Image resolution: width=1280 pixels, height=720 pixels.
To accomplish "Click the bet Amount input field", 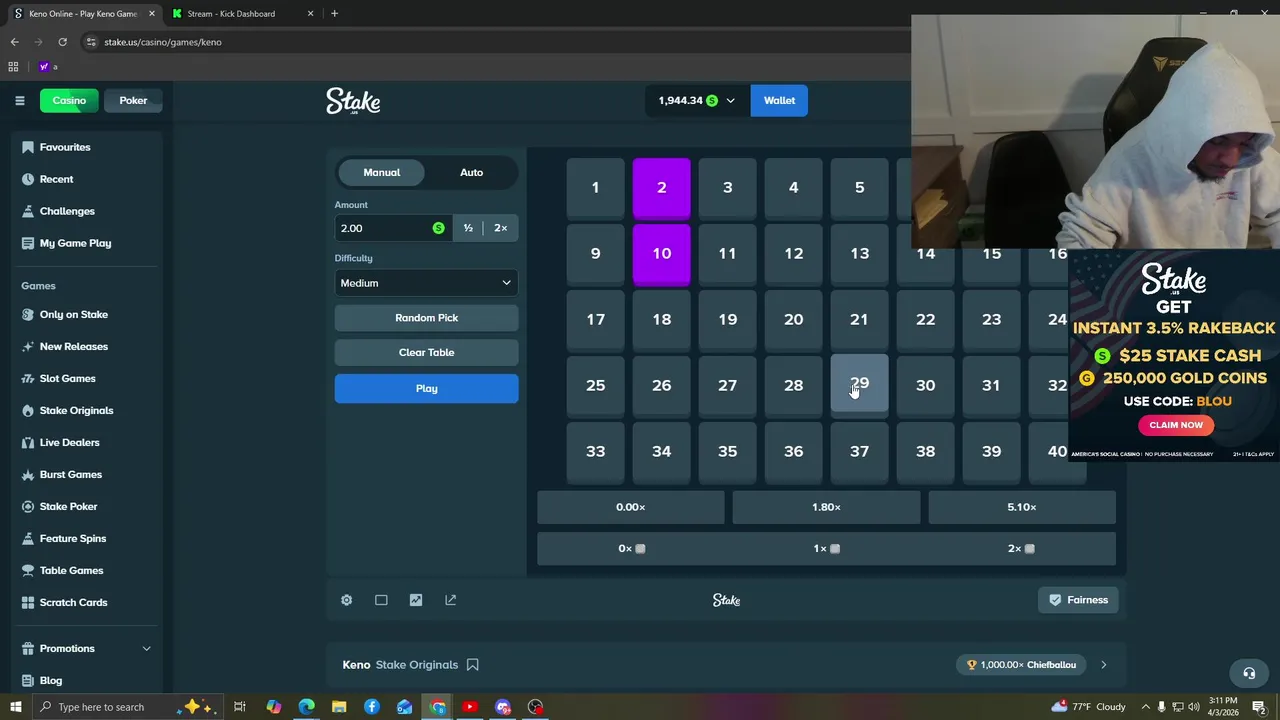I will coord(392,228).
